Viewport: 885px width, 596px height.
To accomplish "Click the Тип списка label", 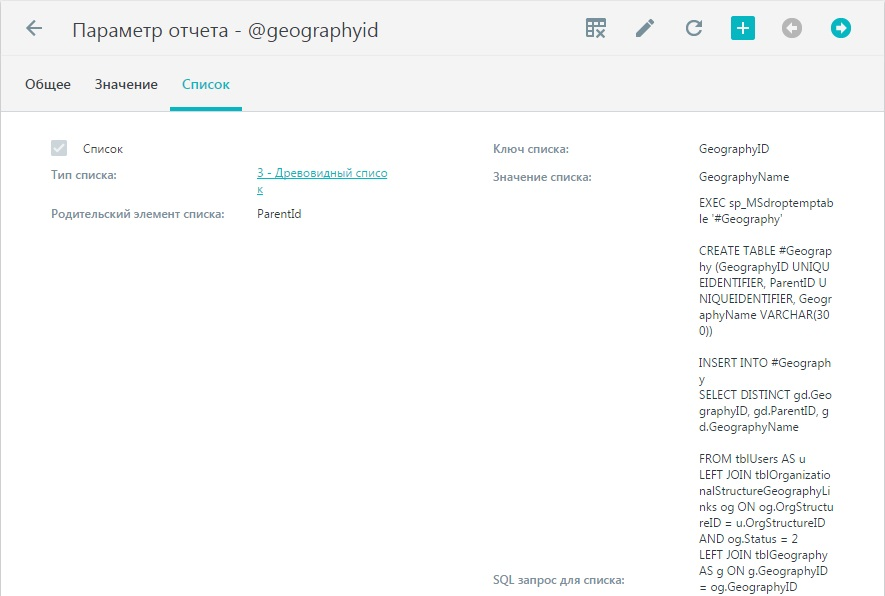I will pos(84,175).
